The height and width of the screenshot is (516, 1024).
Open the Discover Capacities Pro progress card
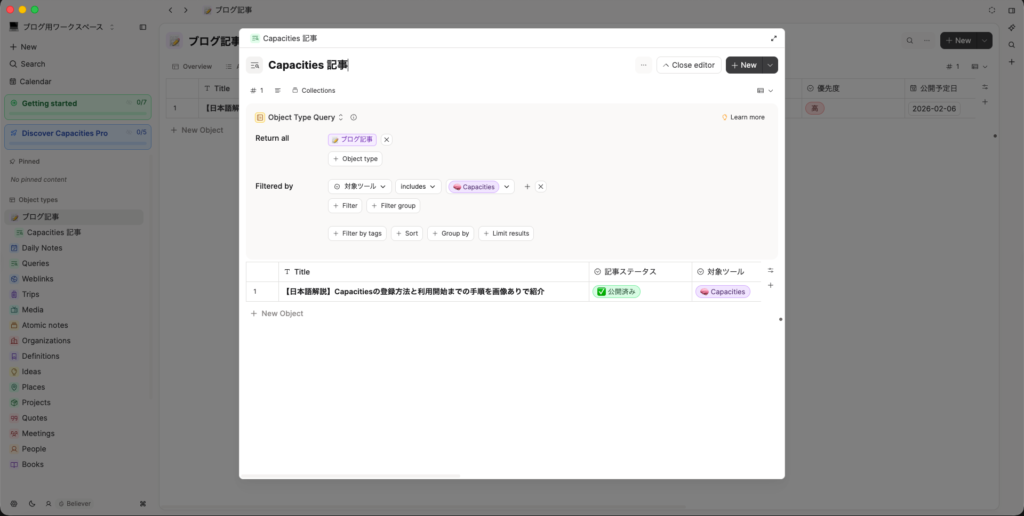pos(78,137)
